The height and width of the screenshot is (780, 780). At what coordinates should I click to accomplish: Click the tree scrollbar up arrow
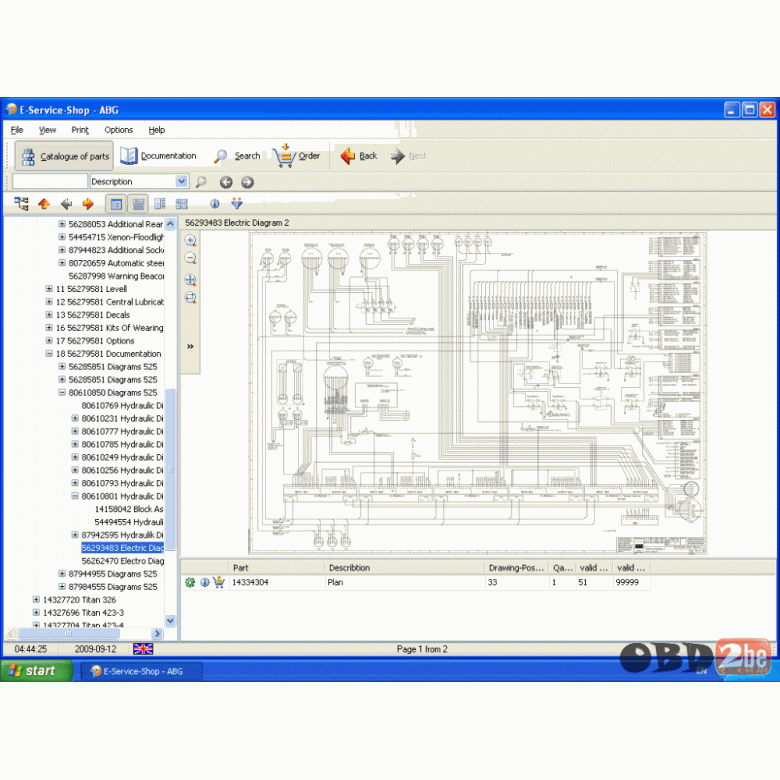click(170, 224)
